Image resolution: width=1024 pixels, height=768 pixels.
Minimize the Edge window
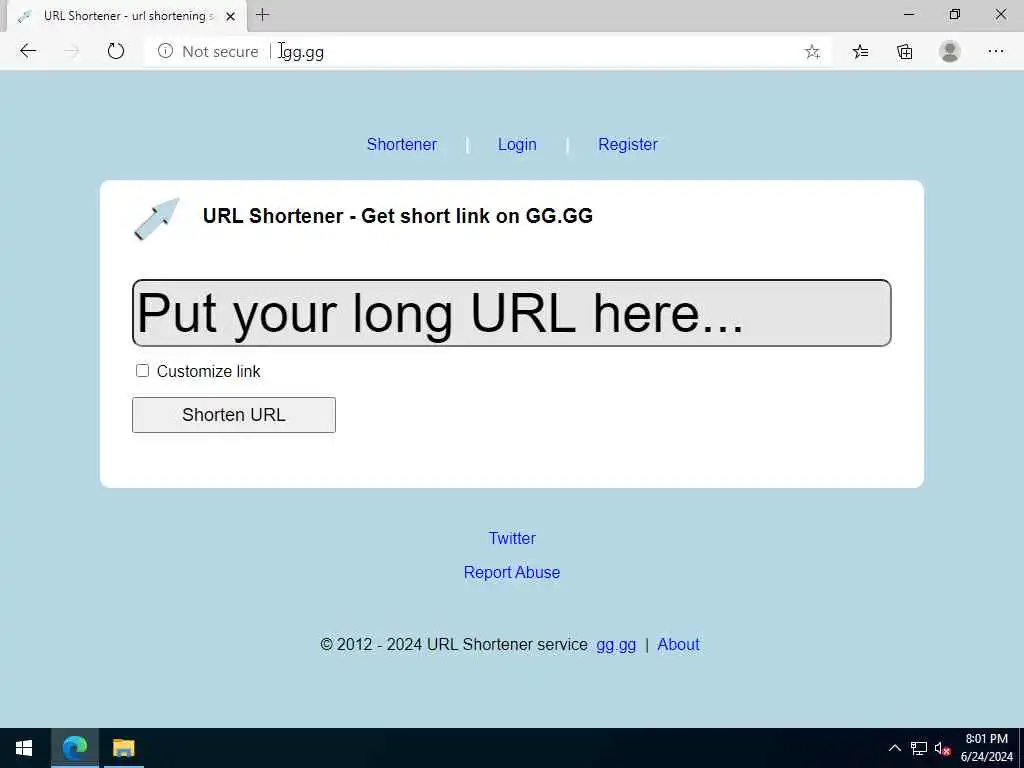pyautogui.click(x=908, y=14)
